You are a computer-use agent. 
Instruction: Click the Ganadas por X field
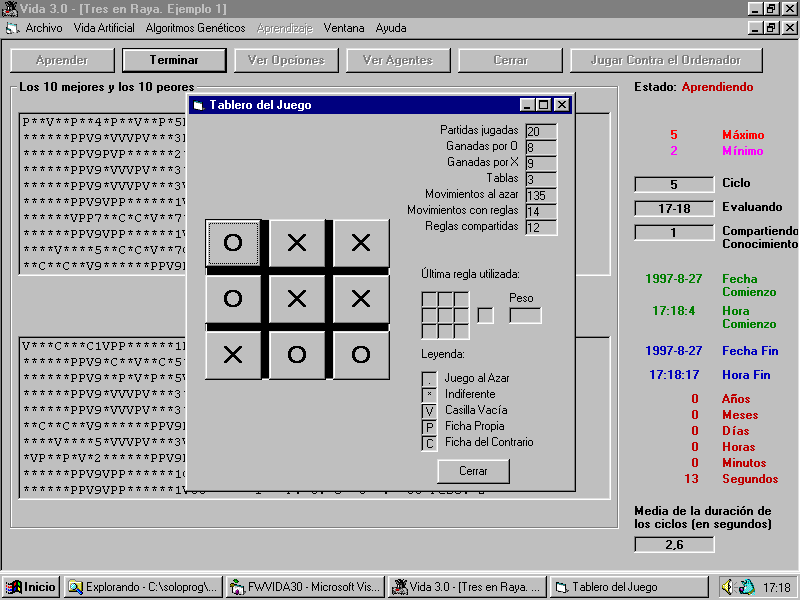point(541,163)
